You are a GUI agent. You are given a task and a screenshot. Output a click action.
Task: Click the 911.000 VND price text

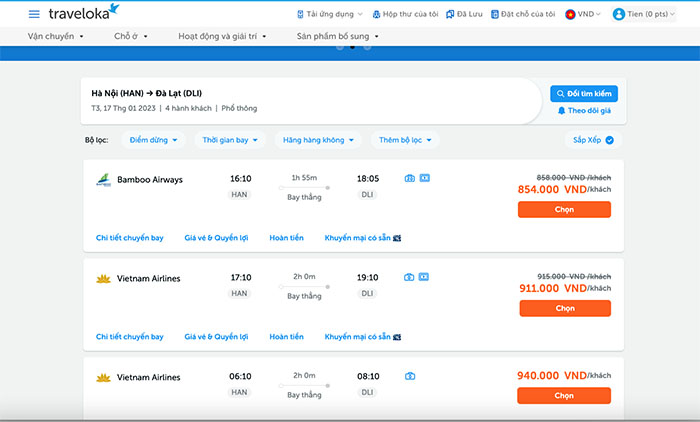(553, 288)
